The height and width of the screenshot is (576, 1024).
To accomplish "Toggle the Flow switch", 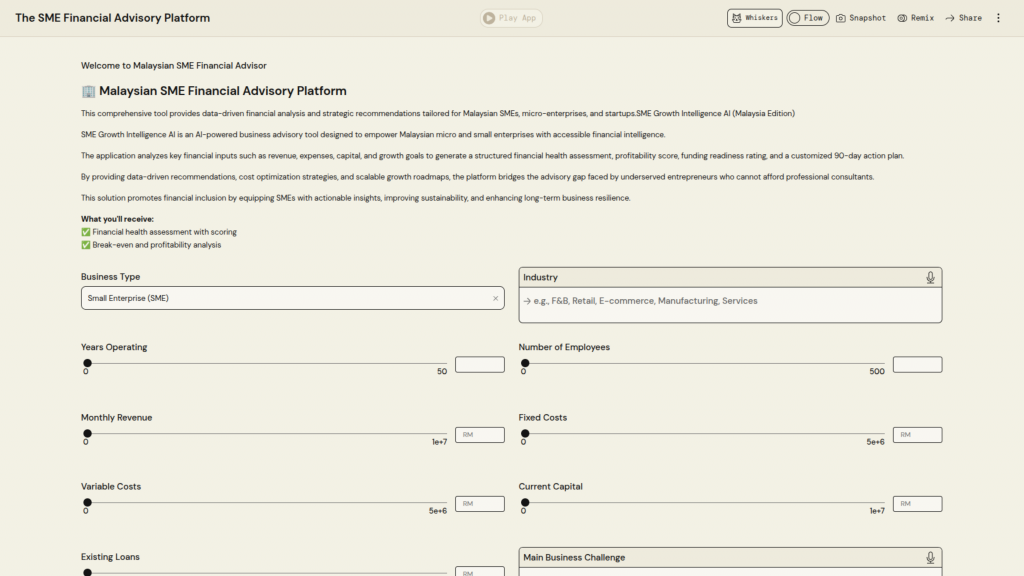I will click(x=807, y=18).
